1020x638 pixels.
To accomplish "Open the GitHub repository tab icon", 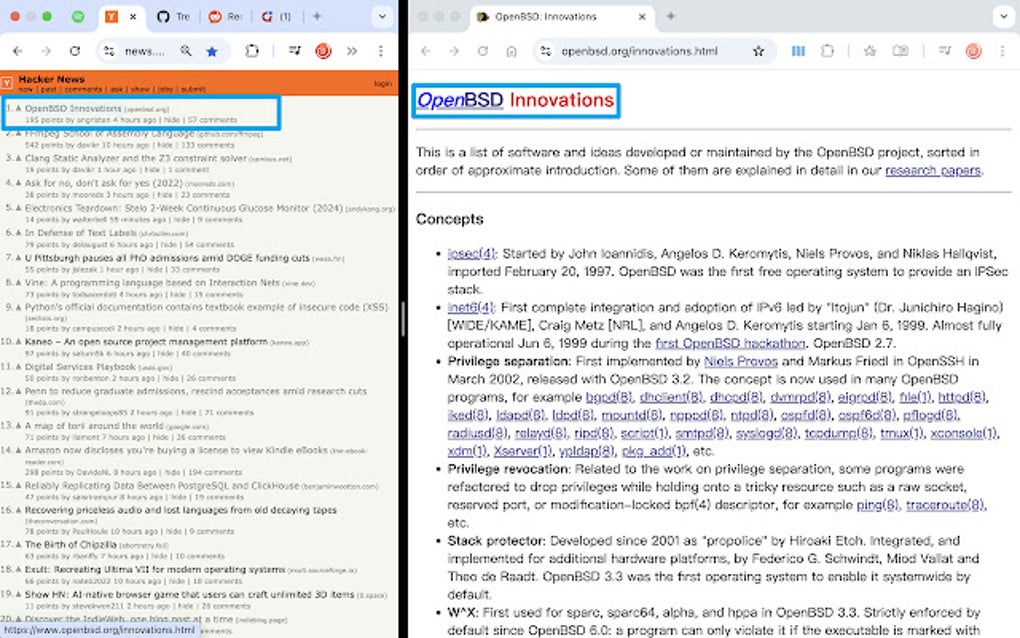I will click(x=165, y=16).
